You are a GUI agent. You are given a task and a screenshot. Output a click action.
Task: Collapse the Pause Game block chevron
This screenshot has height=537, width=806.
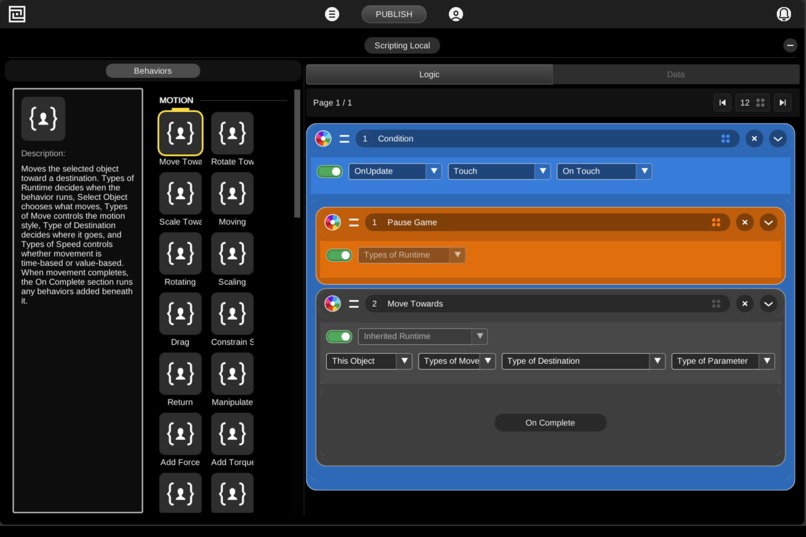[x=768, y=223]
